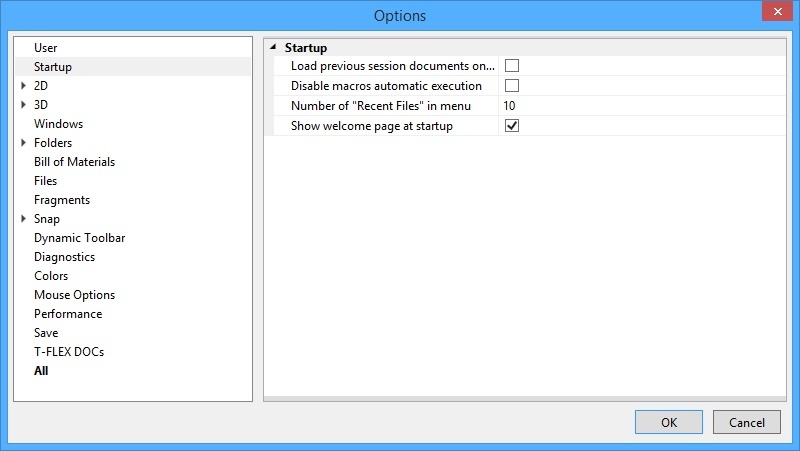Select Mouse Options in the list
Image resolution: width=800 pixels, height=451 pixels.
pyautogui.click(x=74, y=295)
